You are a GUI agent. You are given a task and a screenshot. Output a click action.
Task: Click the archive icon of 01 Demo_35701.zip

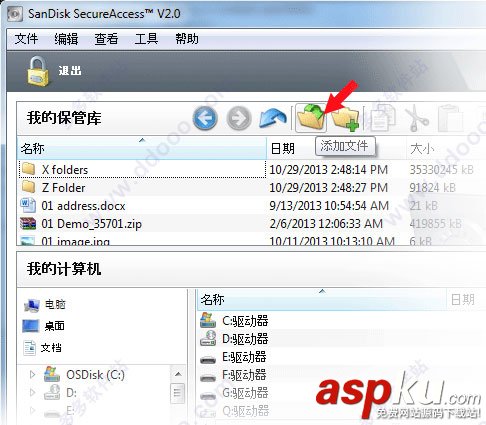pos(28,223)
